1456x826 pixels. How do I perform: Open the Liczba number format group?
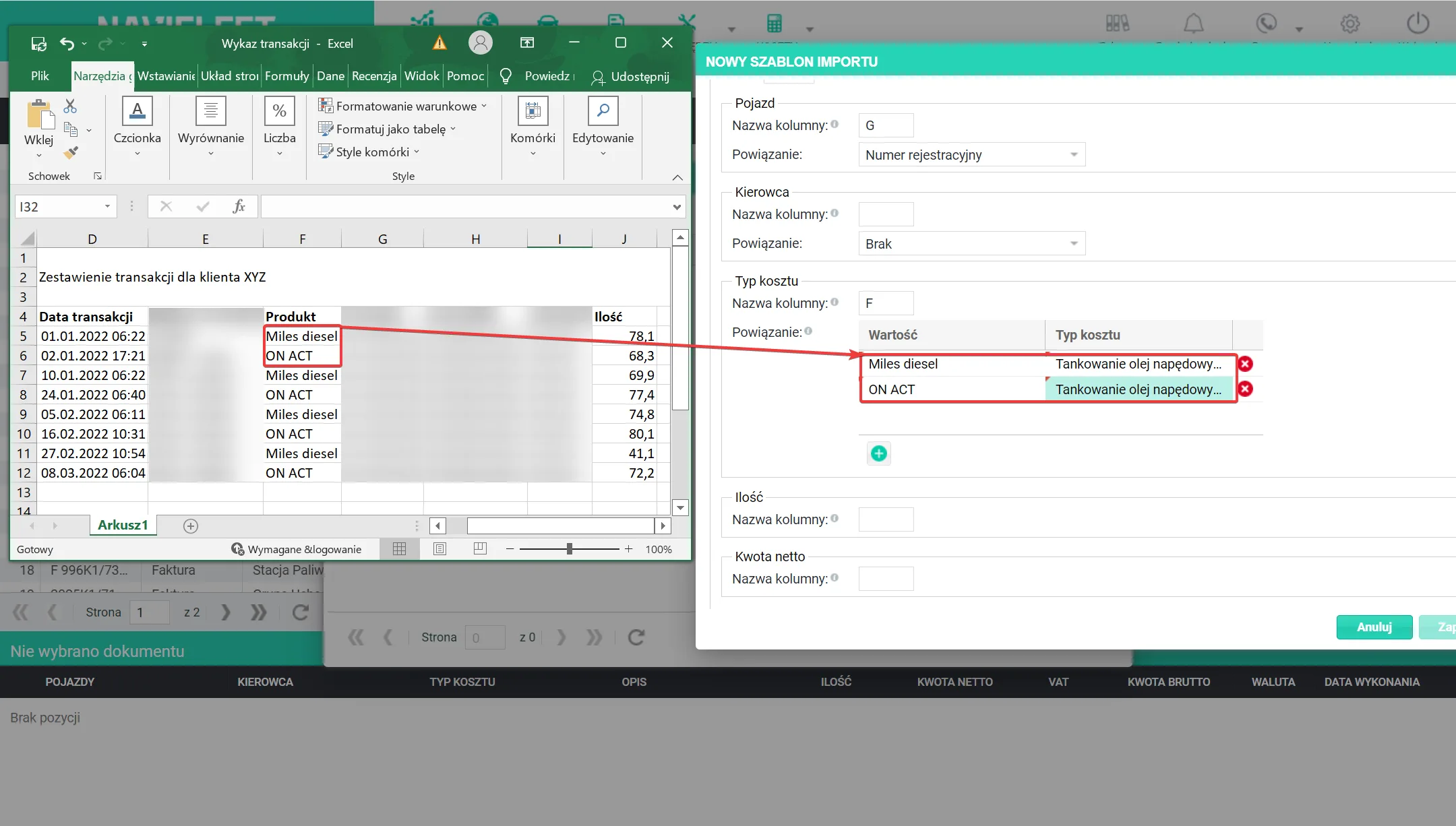280,127
